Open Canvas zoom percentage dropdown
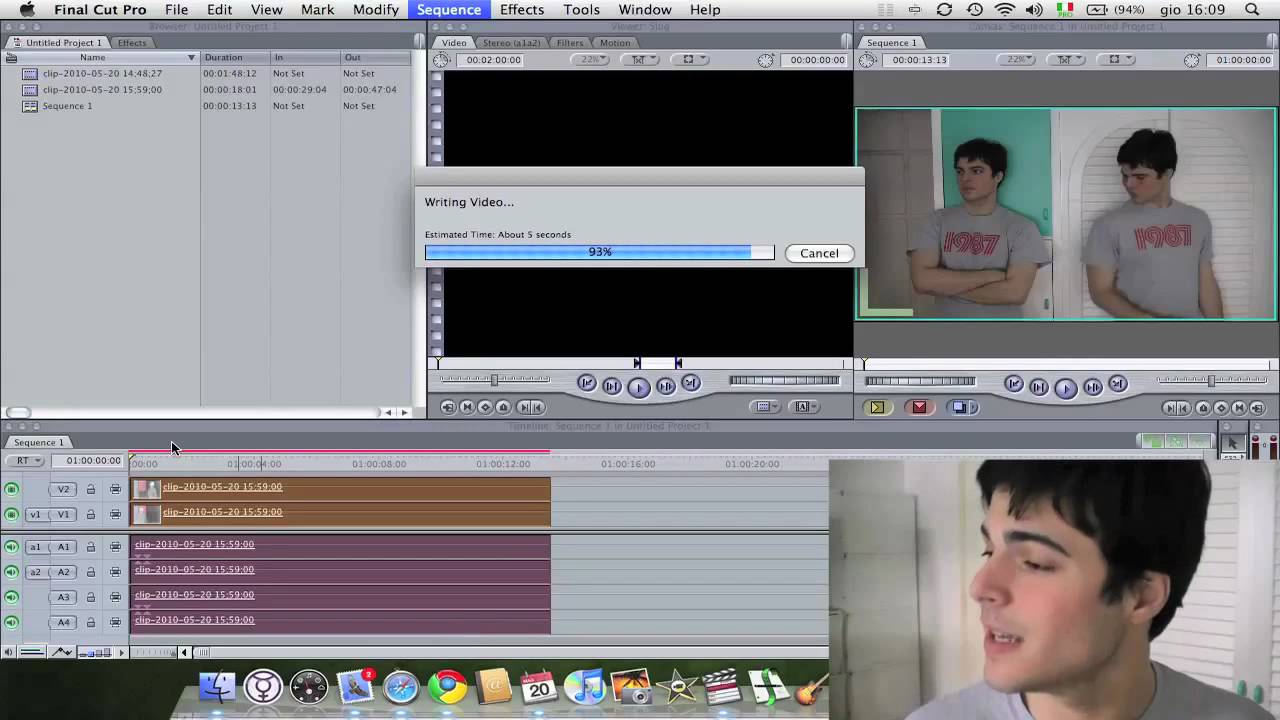1280x720 pixels. coord(1018,60)
